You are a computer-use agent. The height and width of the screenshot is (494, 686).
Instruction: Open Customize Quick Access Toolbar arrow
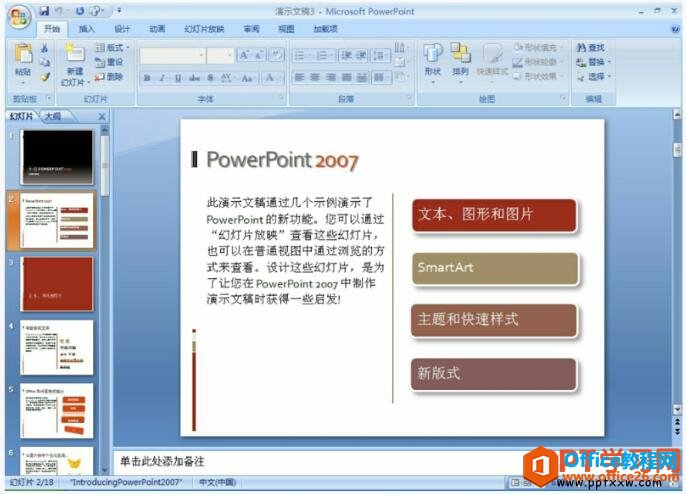(x=119, y=11)
